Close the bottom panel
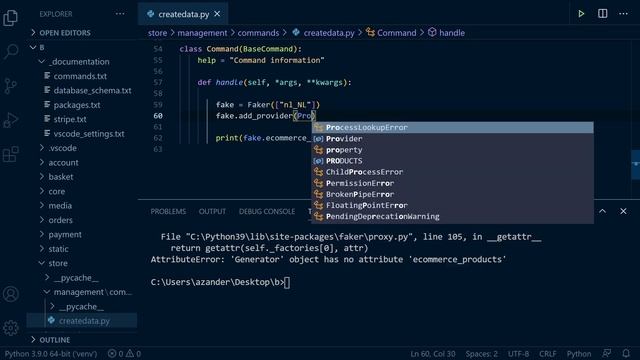Image resolution: width=640 pixels, height=360 pixels. [623, 211]
